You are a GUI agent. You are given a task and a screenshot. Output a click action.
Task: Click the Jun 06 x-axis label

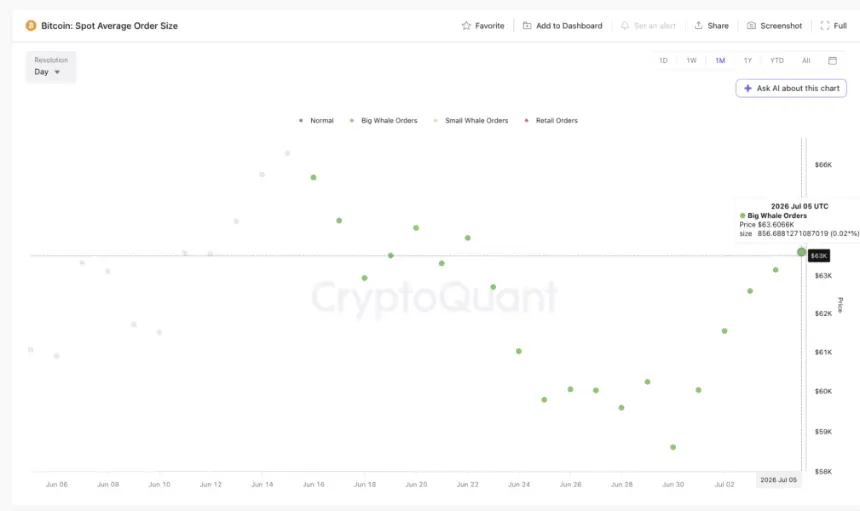pos(56,485)
